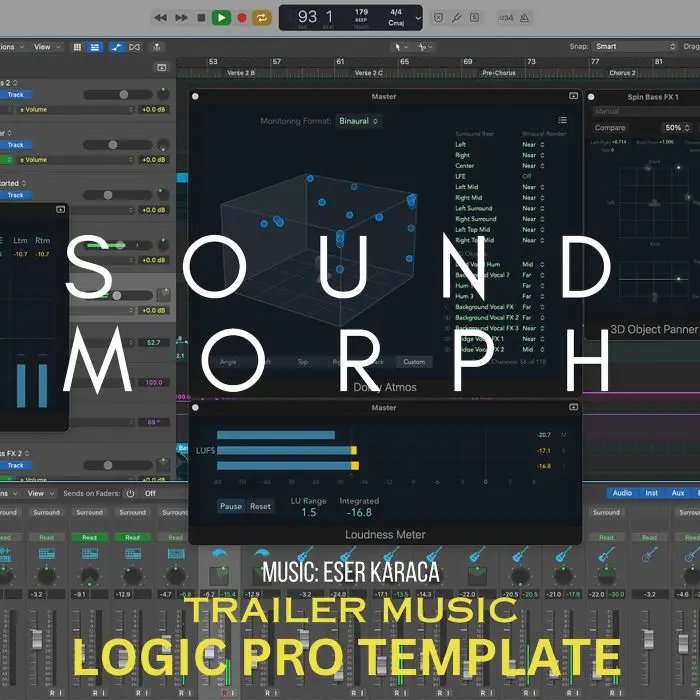Image resolution: width=700 pixels, height=700 pixels.
Task: Select the Aux filter tab in mixer
Action: tap(678, 493)
